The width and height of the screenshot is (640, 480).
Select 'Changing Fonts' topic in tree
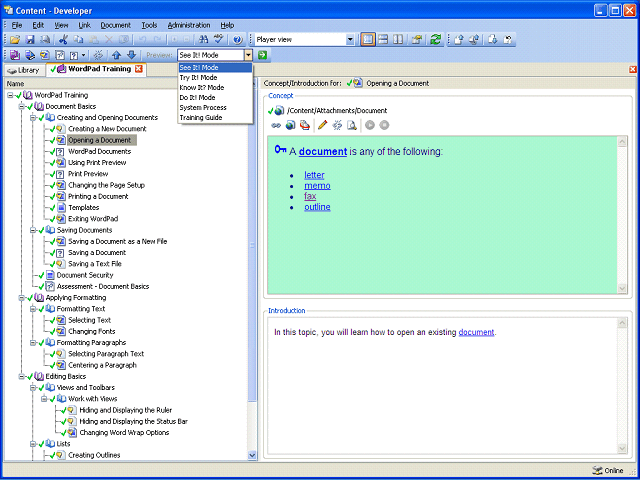pyautogui.click(x=91, y=331)
